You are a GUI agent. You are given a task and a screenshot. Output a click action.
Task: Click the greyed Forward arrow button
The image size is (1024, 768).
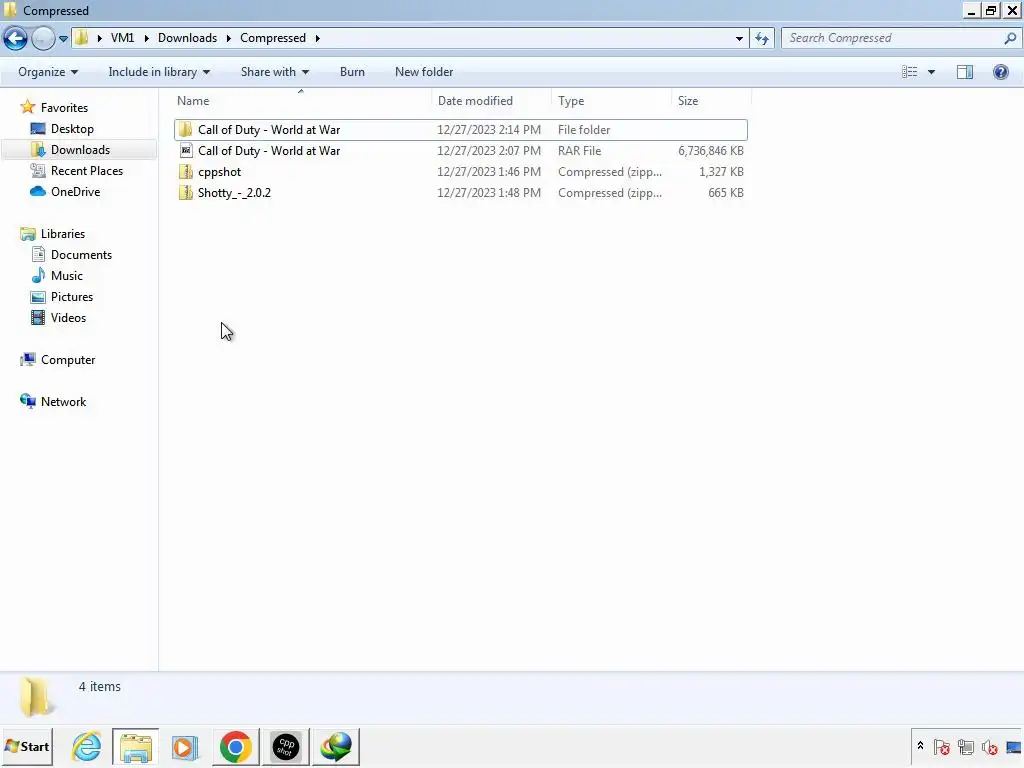pyautogui.click(x=43, y=39)
